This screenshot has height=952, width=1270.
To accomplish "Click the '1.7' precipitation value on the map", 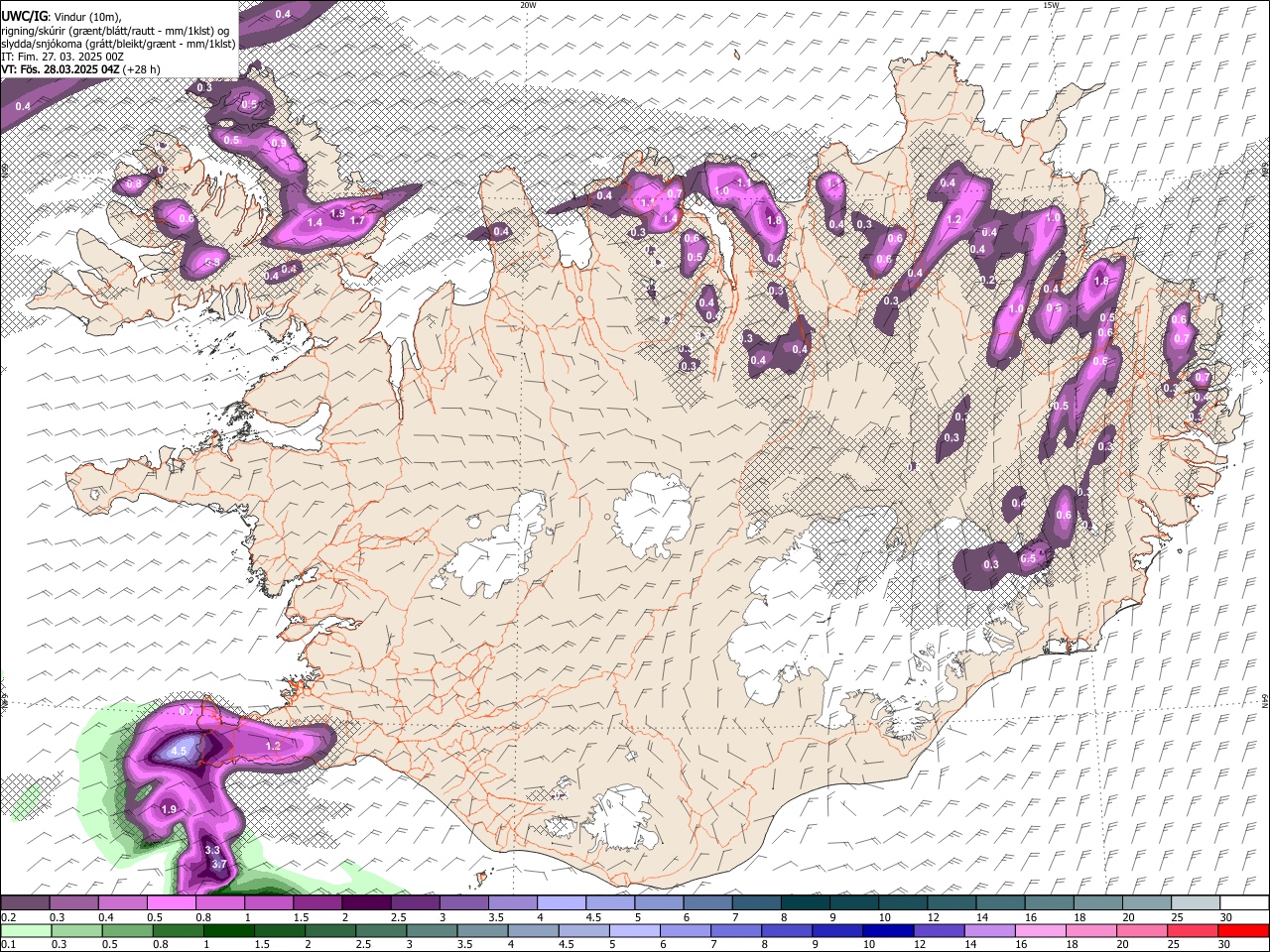I will pyautogui.click(x=357, y=221).
